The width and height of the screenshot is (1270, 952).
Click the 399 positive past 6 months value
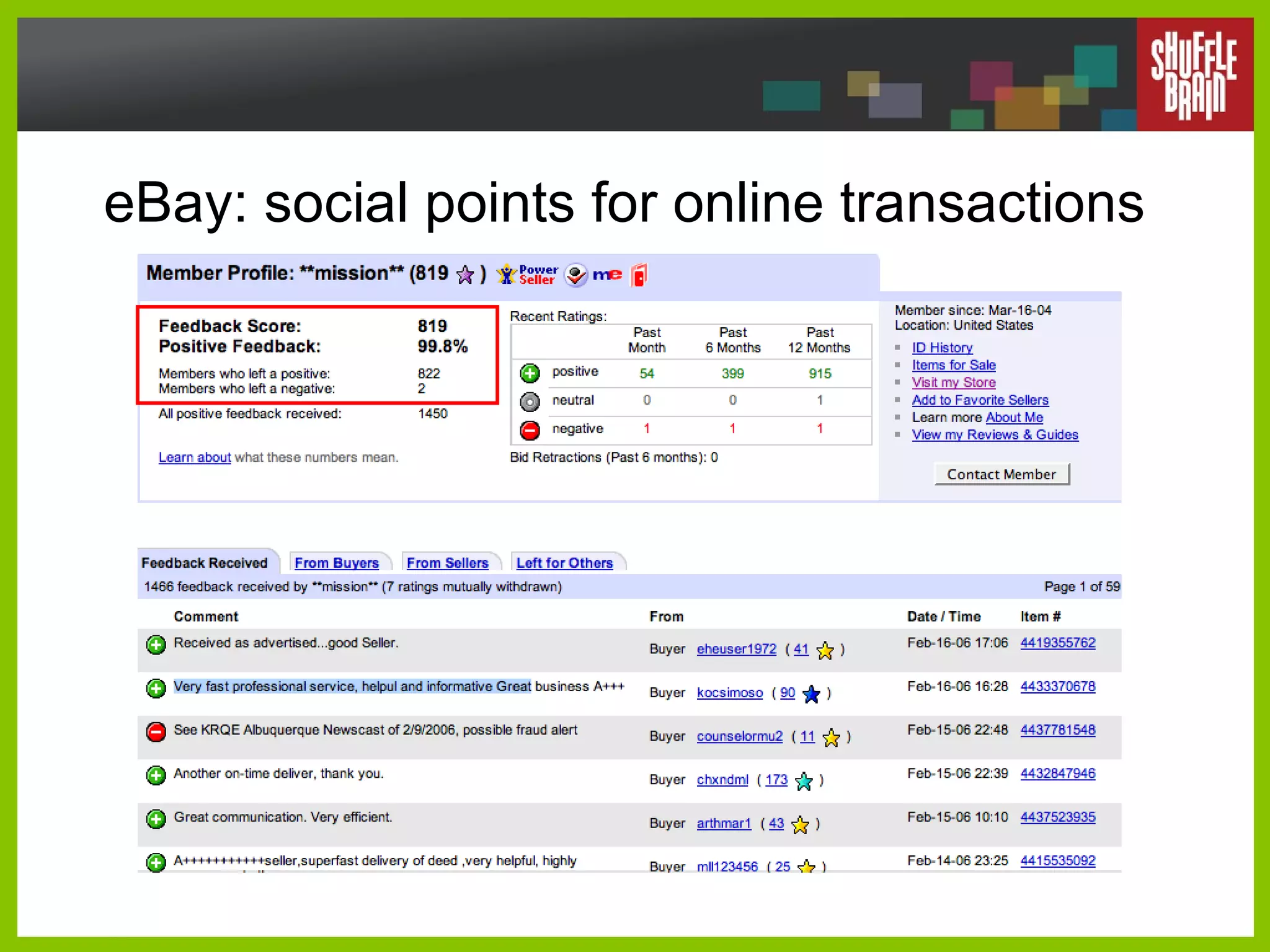point(733,374)
